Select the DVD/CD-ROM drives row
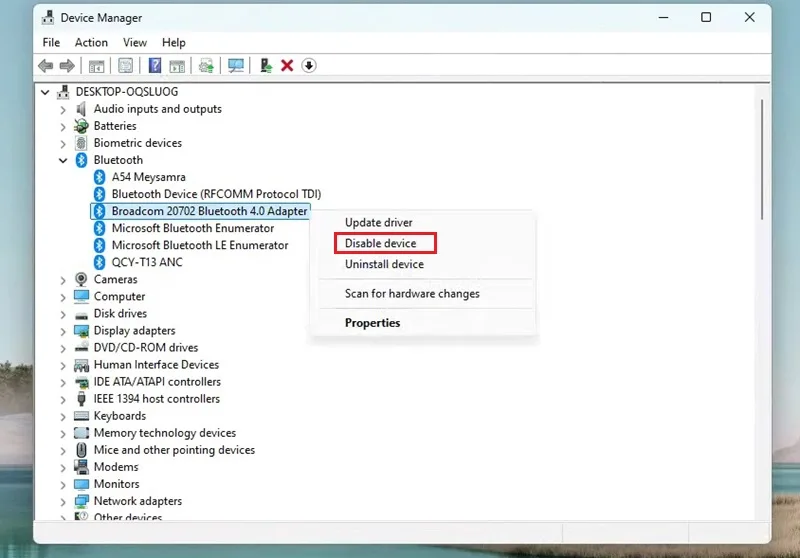 pyautogui.click(x=146, y=347)
